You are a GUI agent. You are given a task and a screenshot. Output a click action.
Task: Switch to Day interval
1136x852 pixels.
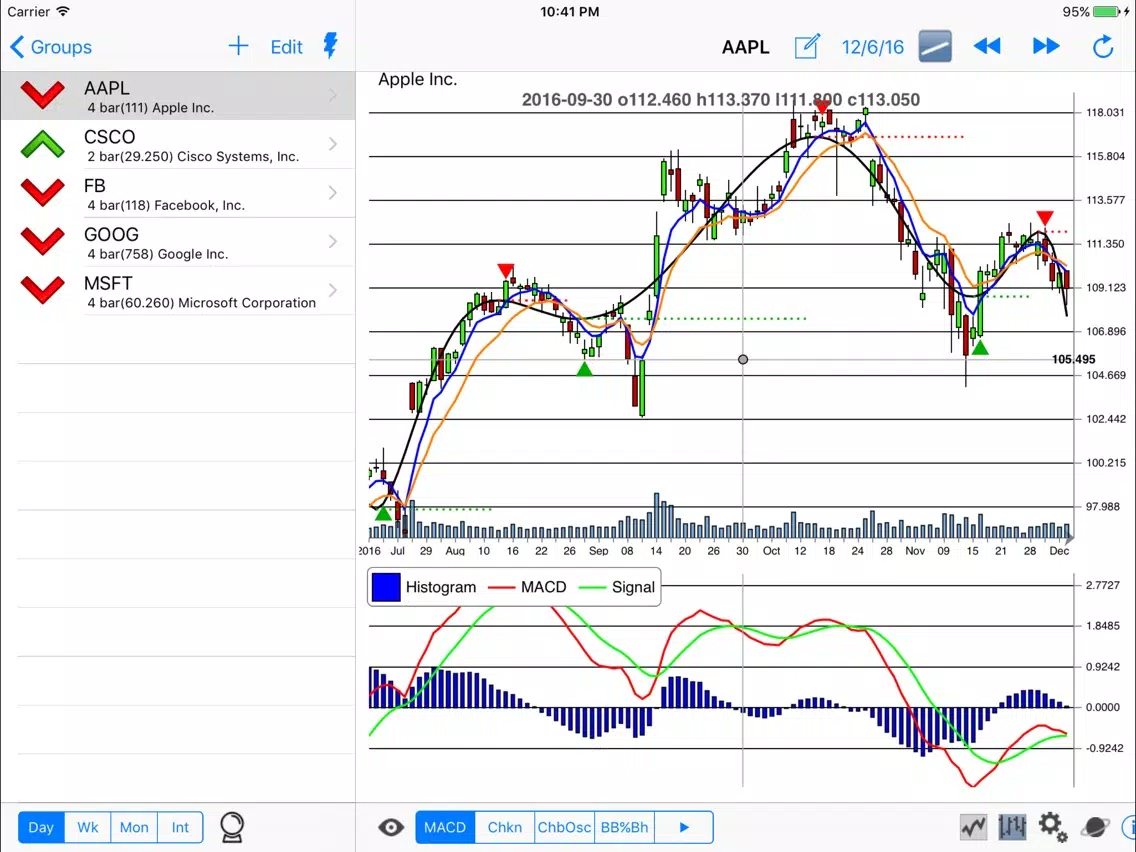click(41, 827)
